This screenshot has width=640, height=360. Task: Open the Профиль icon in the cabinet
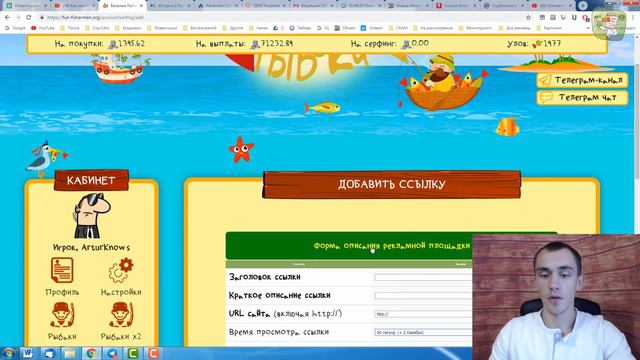click(x=62, y=270)
